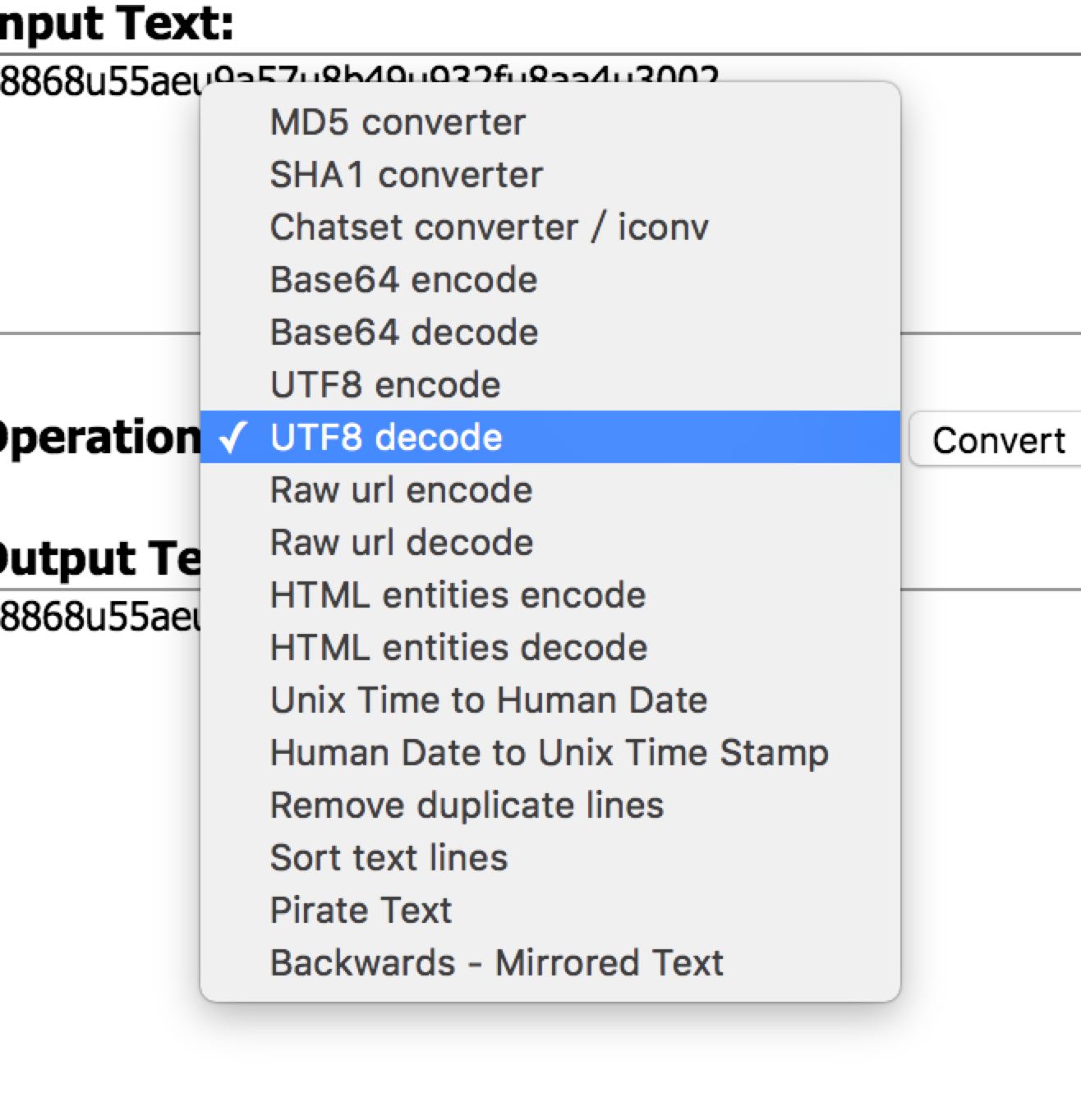Select MD5 converter option
The height and width of the screenshot is (1120, 1081).
point(398,122)
